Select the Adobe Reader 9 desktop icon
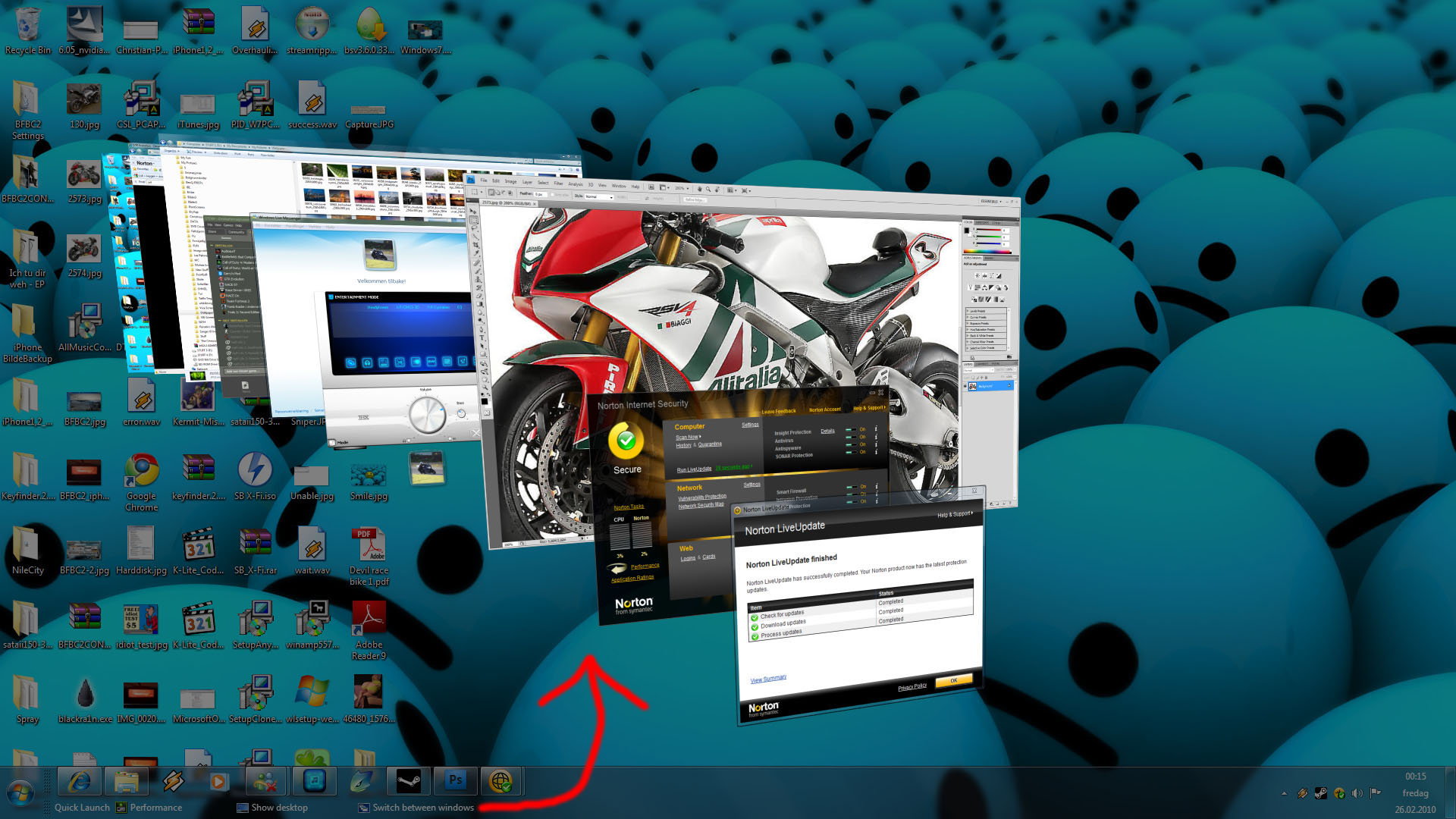The width and height of the screenshot is (1456, 819). point(369,631)
